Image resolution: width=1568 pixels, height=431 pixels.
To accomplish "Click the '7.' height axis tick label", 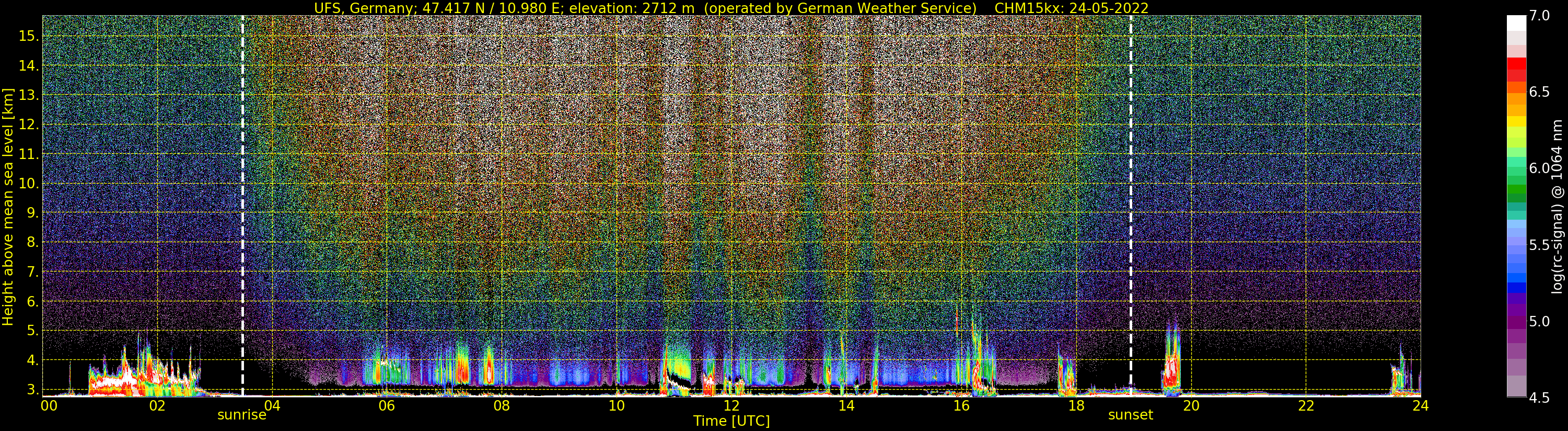I will [x=32, y=272].
